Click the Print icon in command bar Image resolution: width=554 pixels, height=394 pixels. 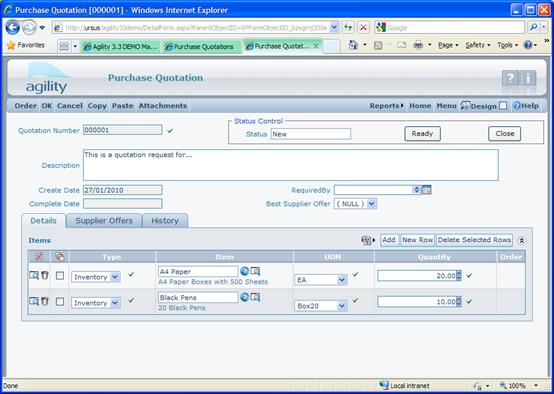coord(418,45)
